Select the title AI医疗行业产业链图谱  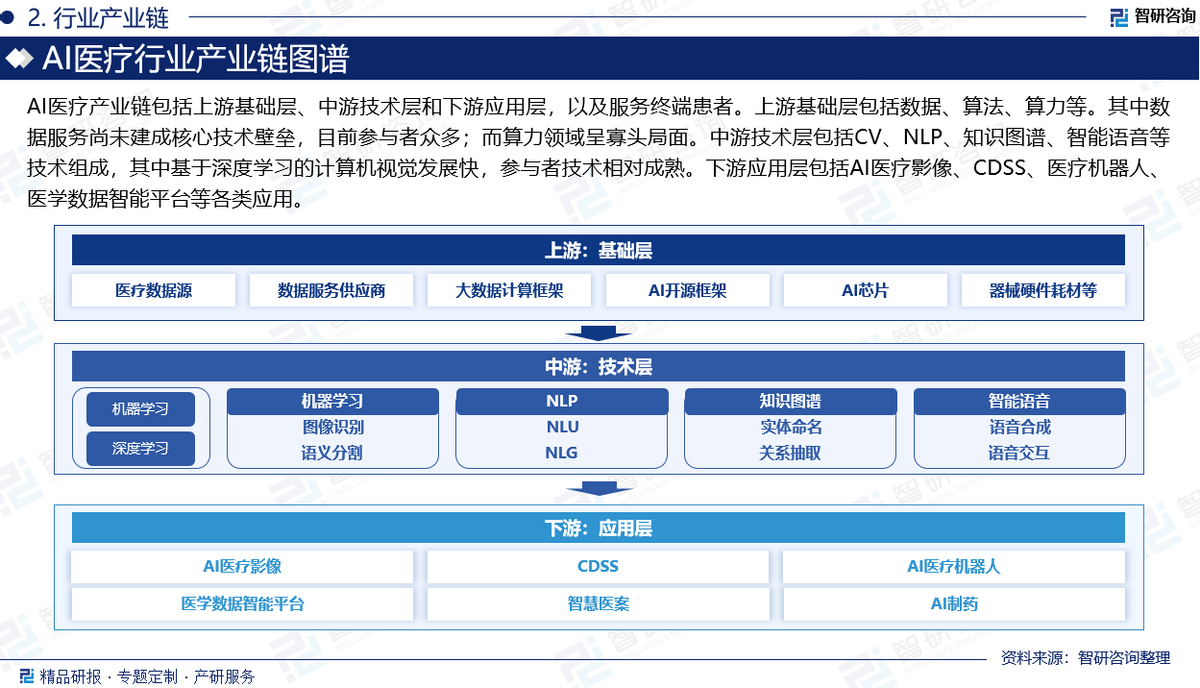tap(195, 60)
